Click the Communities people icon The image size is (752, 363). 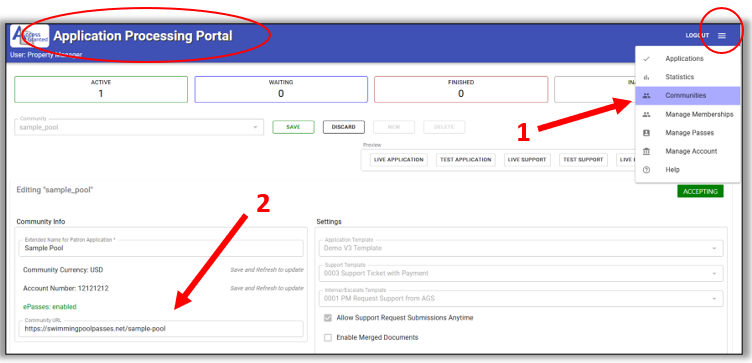coord(646,95)
